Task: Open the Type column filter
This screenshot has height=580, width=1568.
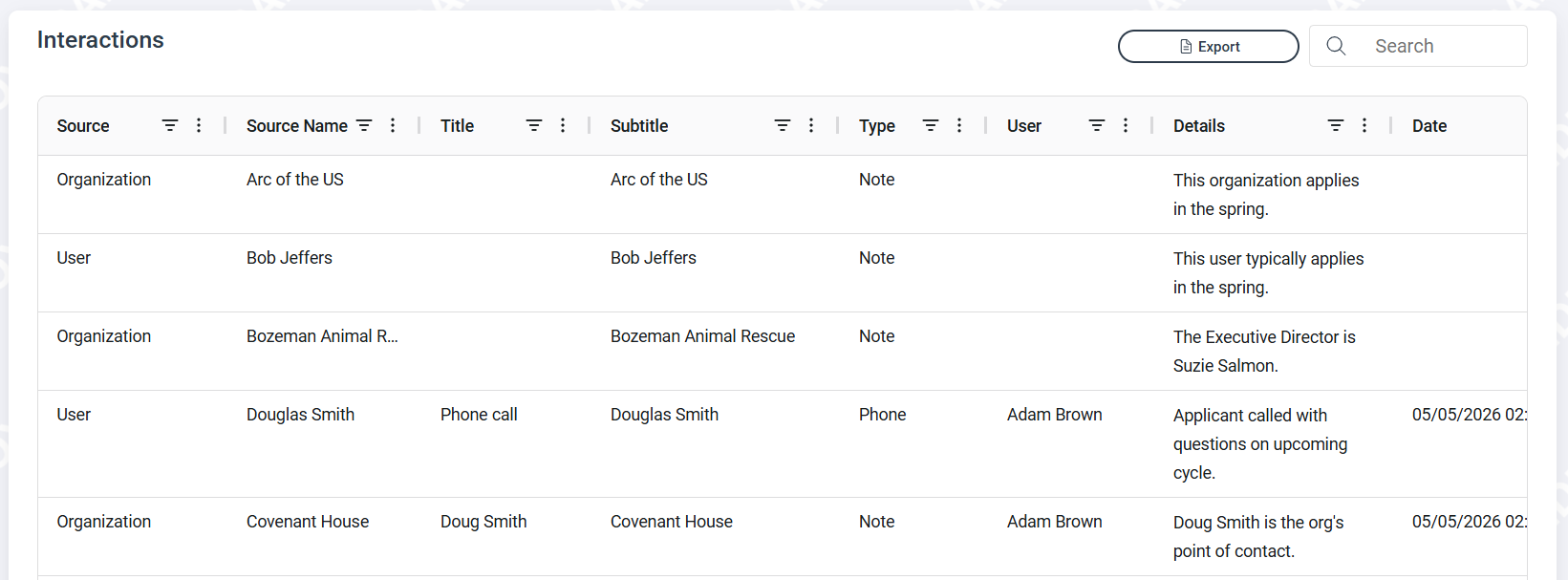Action: (x=931, y=125)
